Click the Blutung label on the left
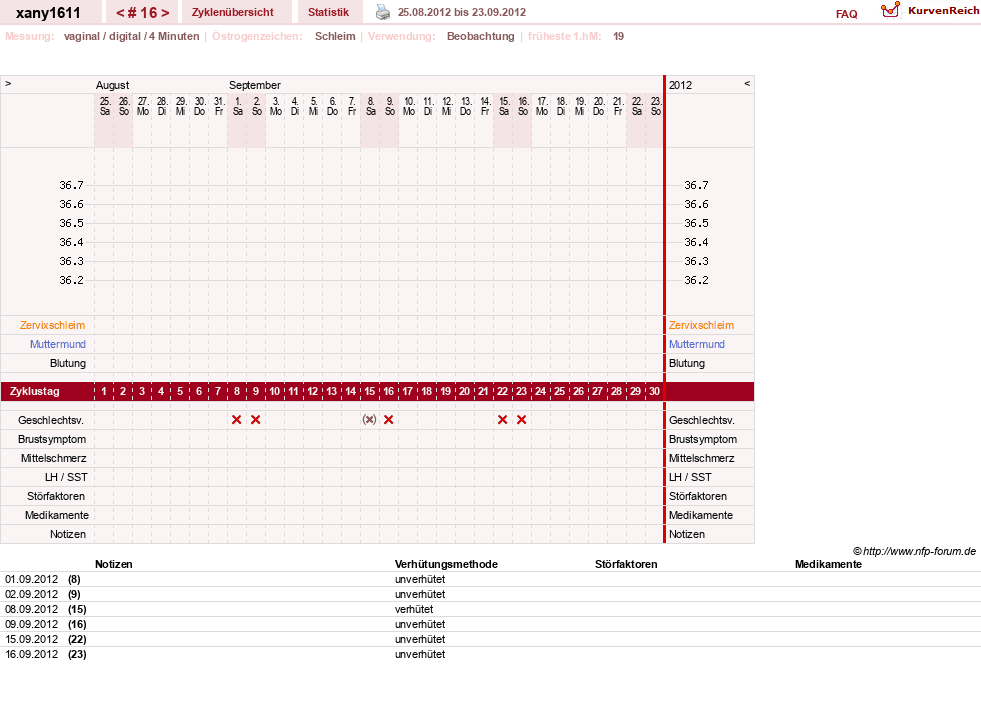 tap(68, 363)
